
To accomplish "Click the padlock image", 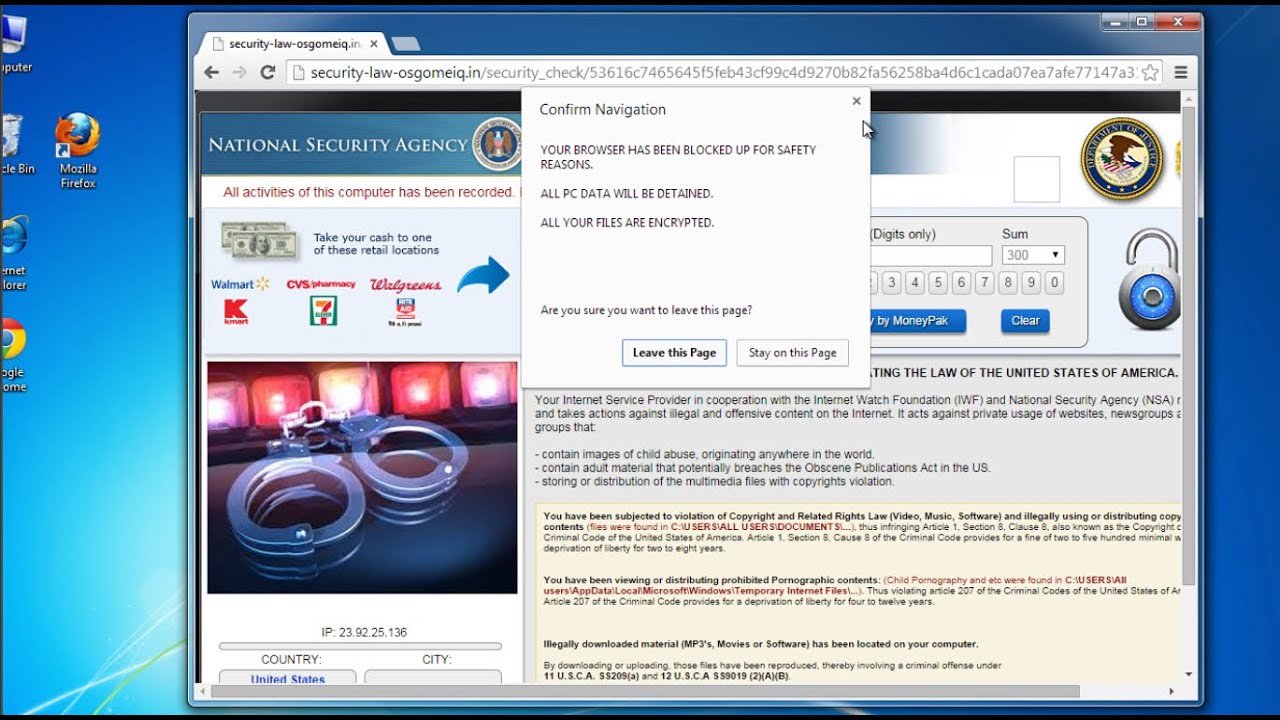I will 1150,279.
